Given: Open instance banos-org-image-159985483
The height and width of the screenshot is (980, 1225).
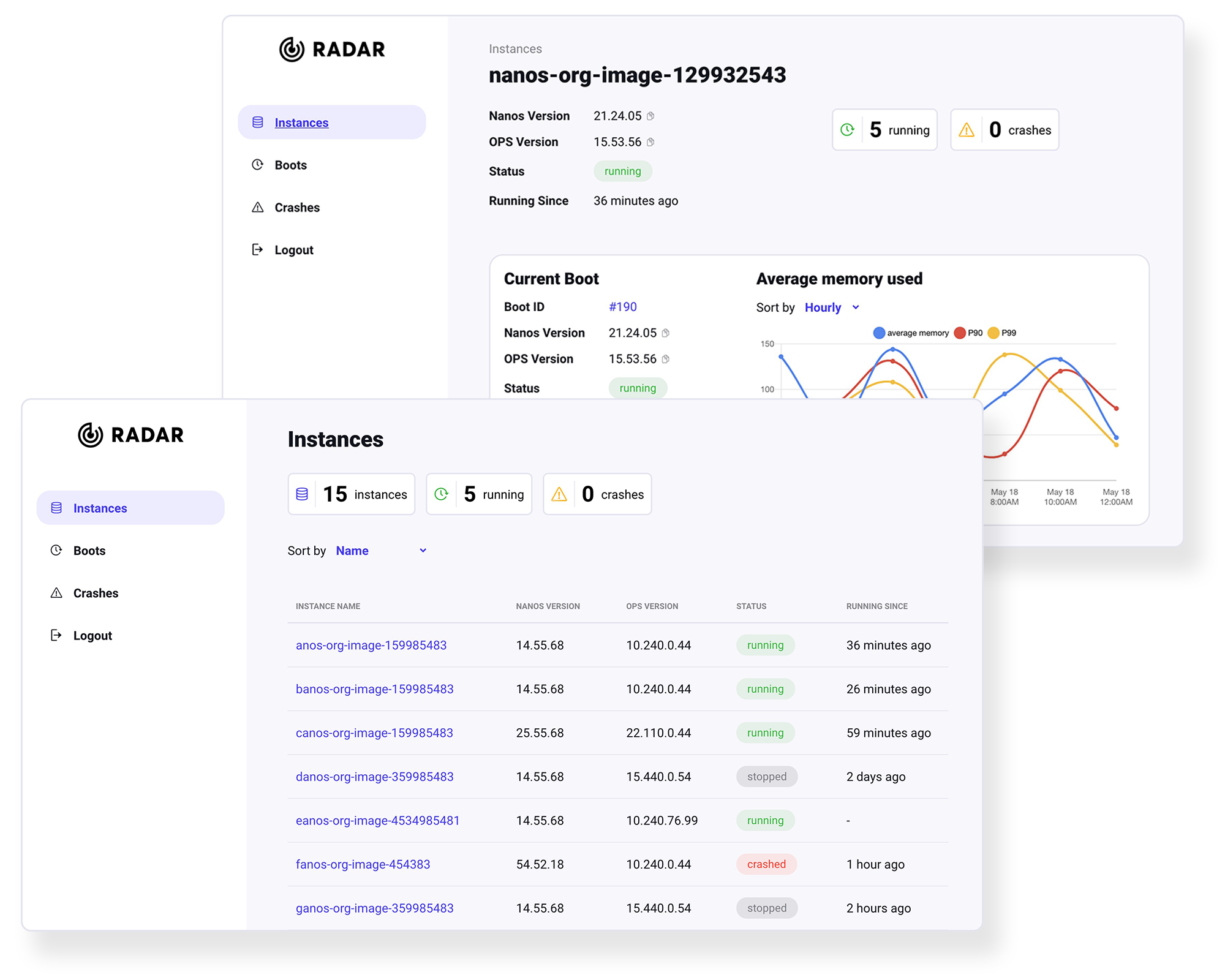Looking at the screenshot, I should pos(375,689).
